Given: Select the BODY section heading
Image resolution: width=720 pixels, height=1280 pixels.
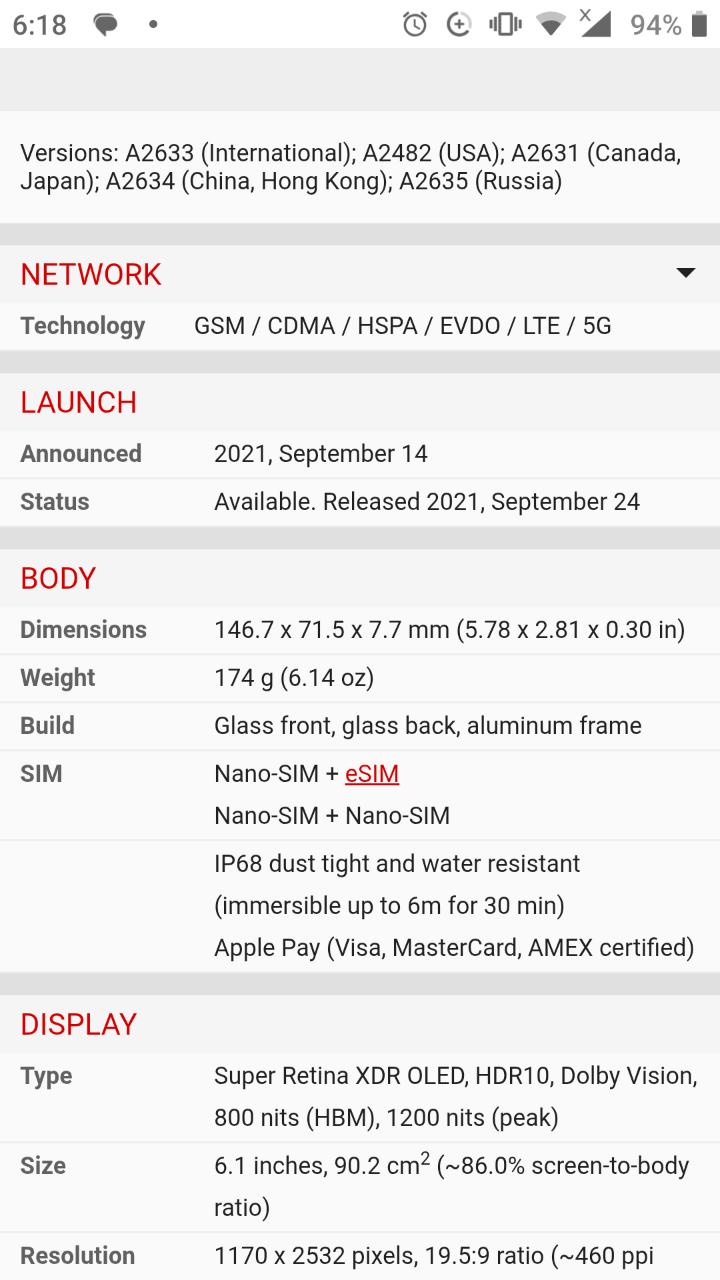Looking at the screenshot, I should [58, 578].
